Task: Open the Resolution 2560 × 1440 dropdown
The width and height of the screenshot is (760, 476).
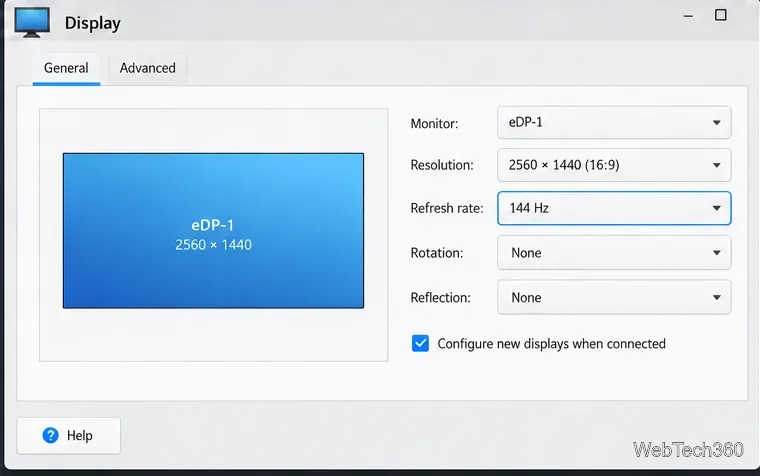Action: pyautogui.click(x=614, y=165)
